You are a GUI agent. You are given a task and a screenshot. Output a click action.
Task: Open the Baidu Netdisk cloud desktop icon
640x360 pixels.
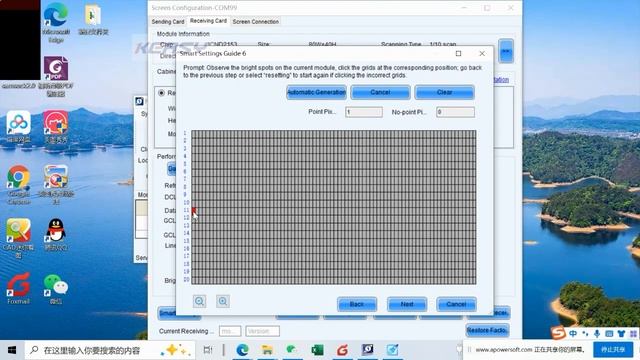(x=18, y=127)
